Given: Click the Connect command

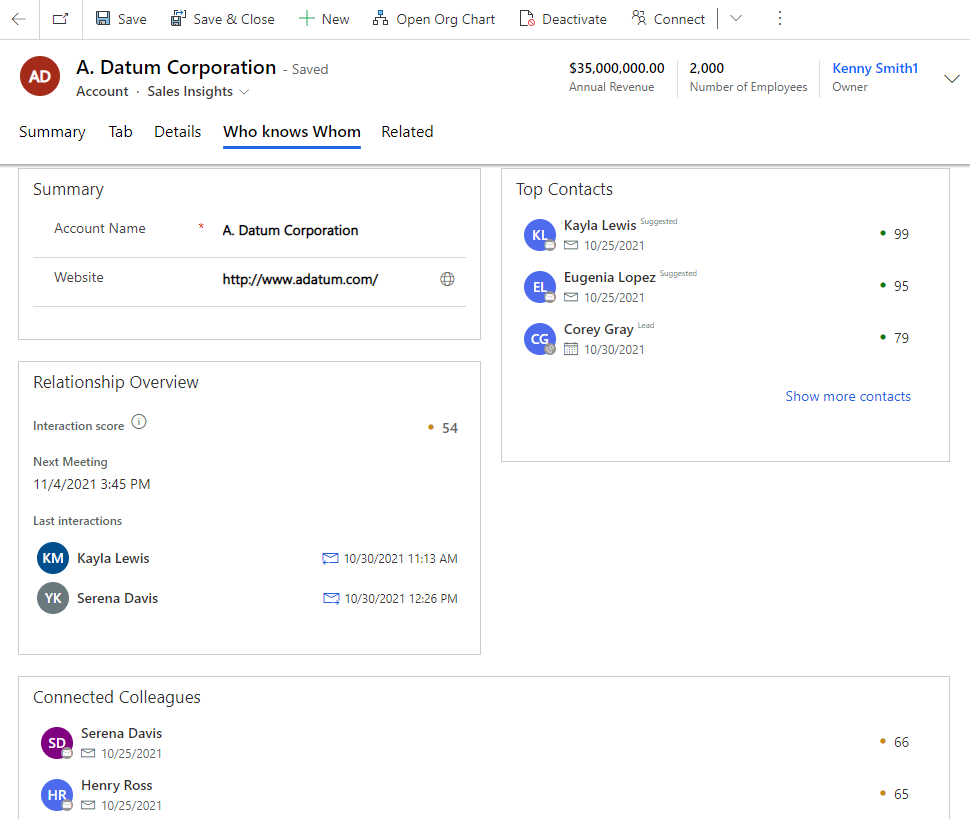Looking at the screenshot, I should click(668, 19).
